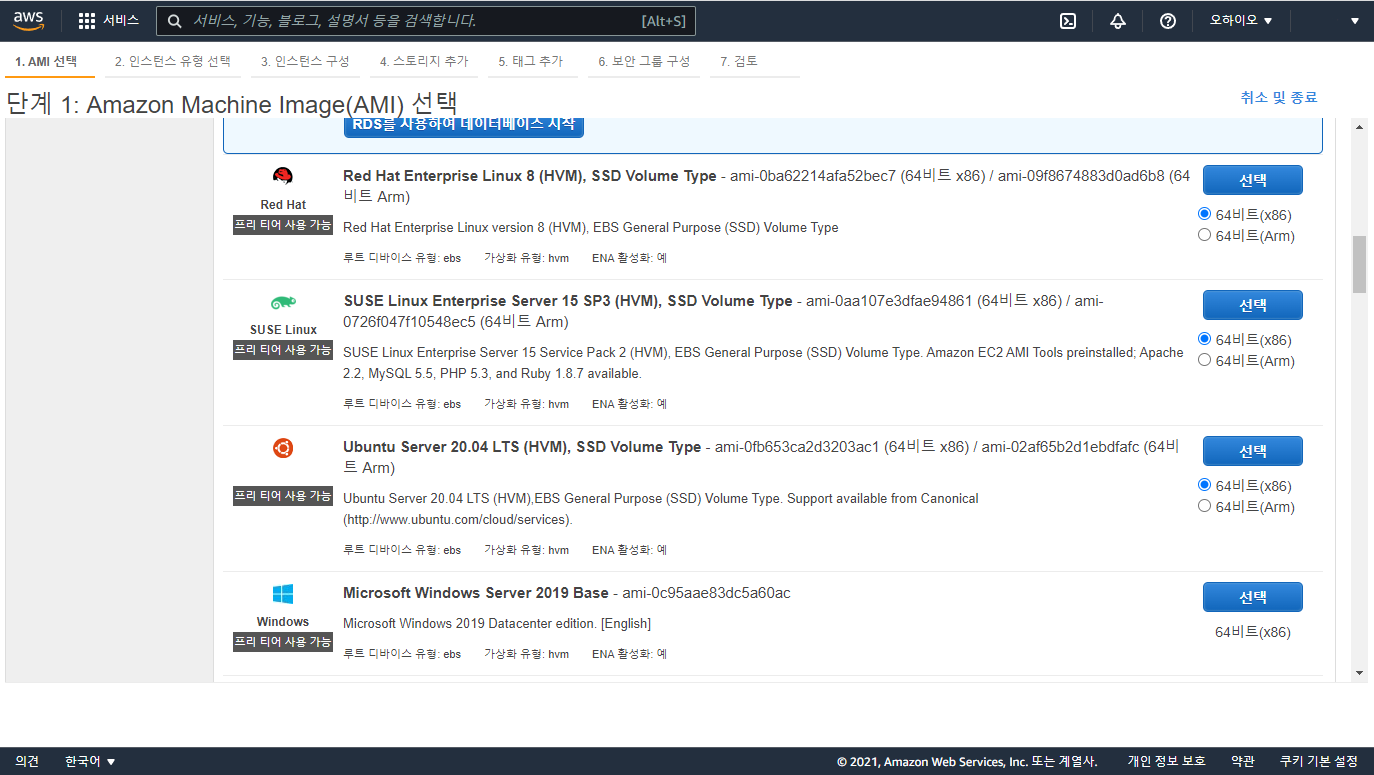Select 64-bit (x86) for Red Hat
1374x775 pixels.
[x=1204, y=214]
